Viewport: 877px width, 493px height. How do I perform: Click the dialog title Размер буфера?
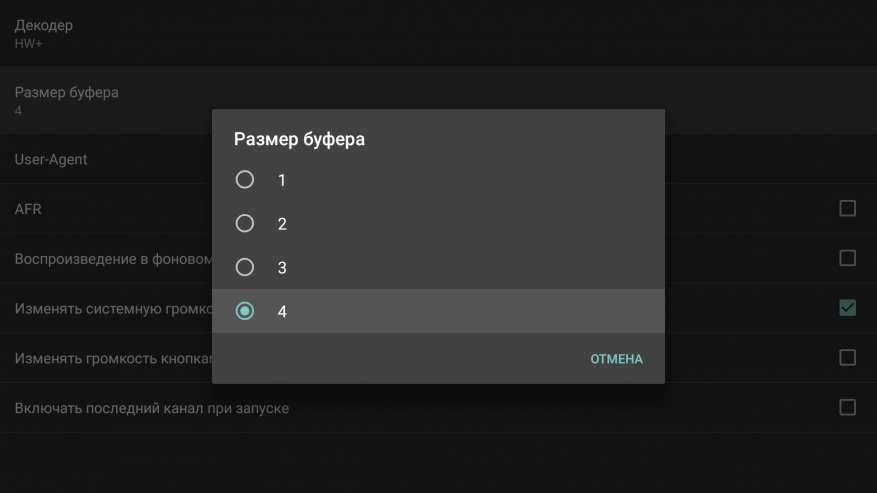pos(299,140)
